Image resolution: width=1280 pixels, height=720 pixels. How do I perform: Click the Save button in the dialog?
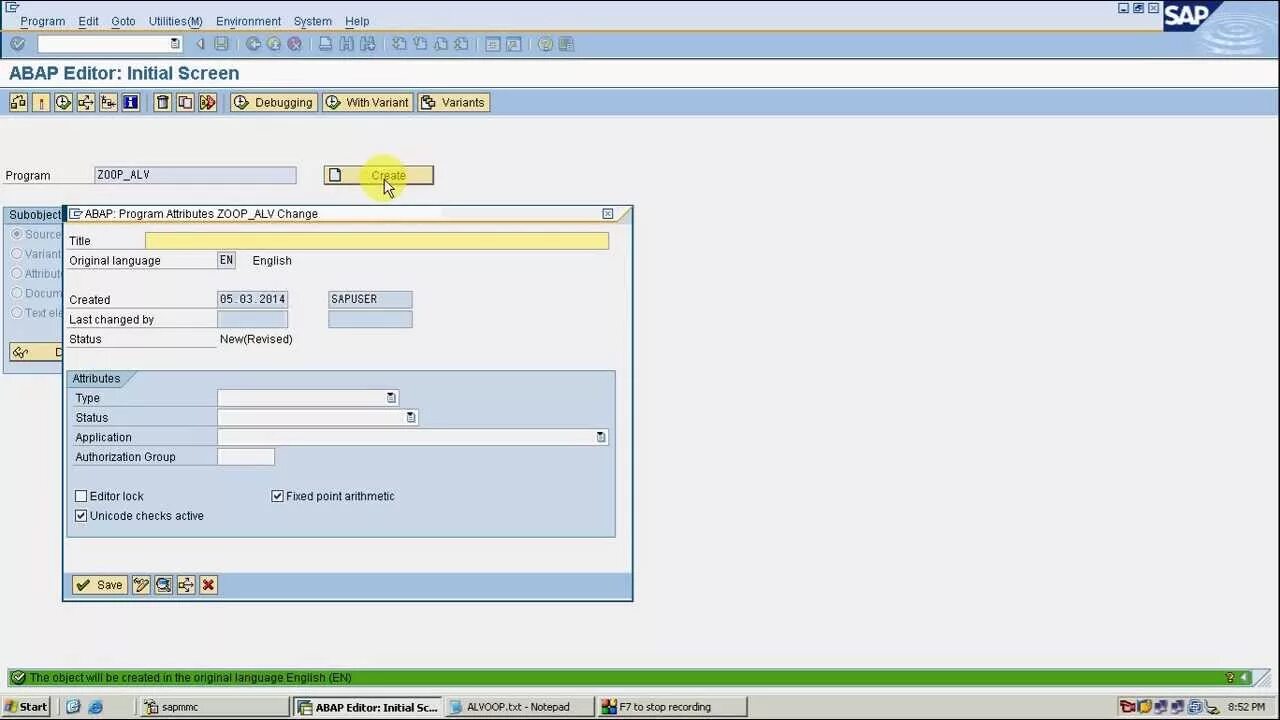[x=99, y=585]
